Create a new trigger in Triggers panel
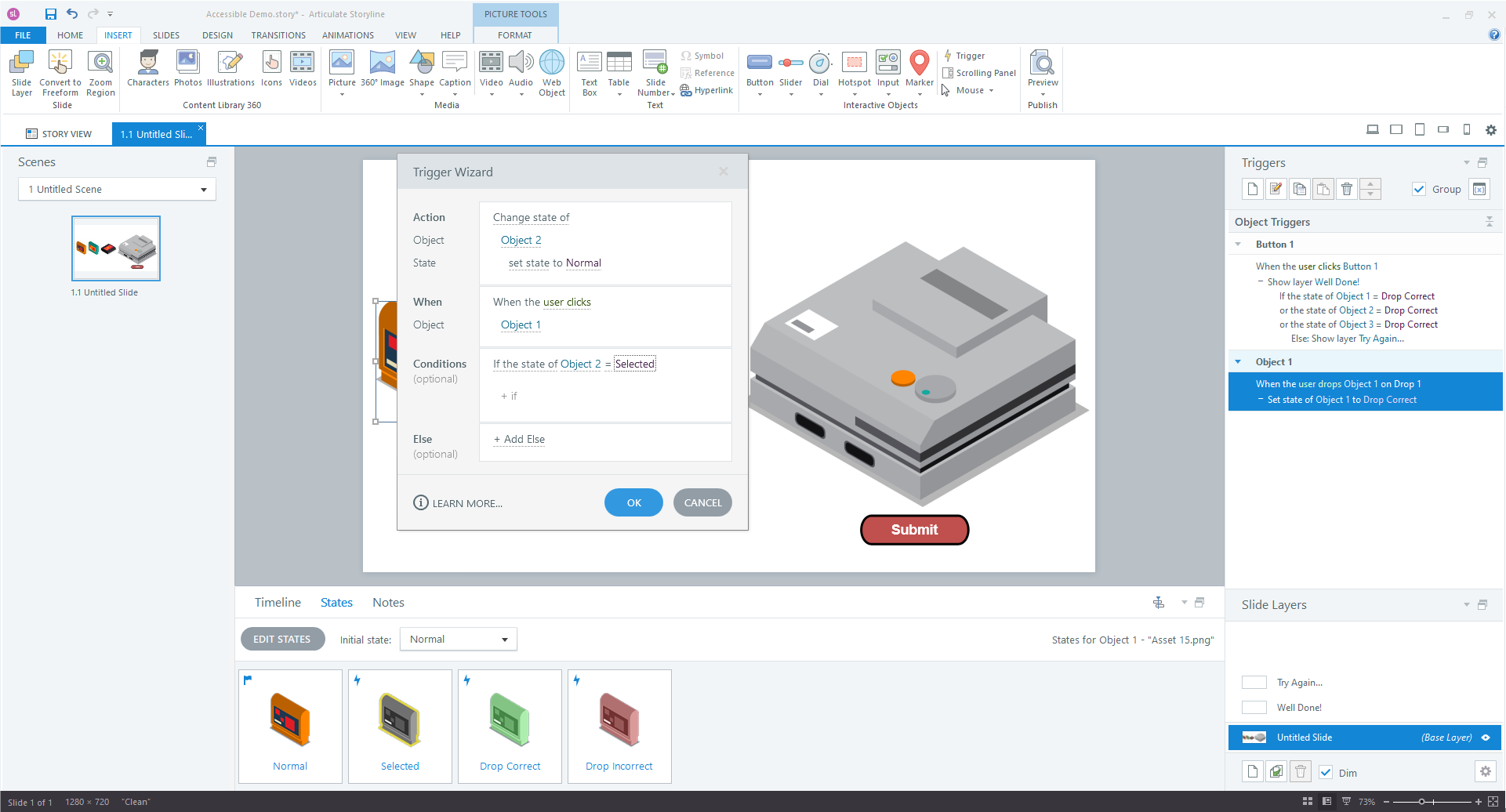Viewport: 1506px width, 812px height. [1253, 189]
